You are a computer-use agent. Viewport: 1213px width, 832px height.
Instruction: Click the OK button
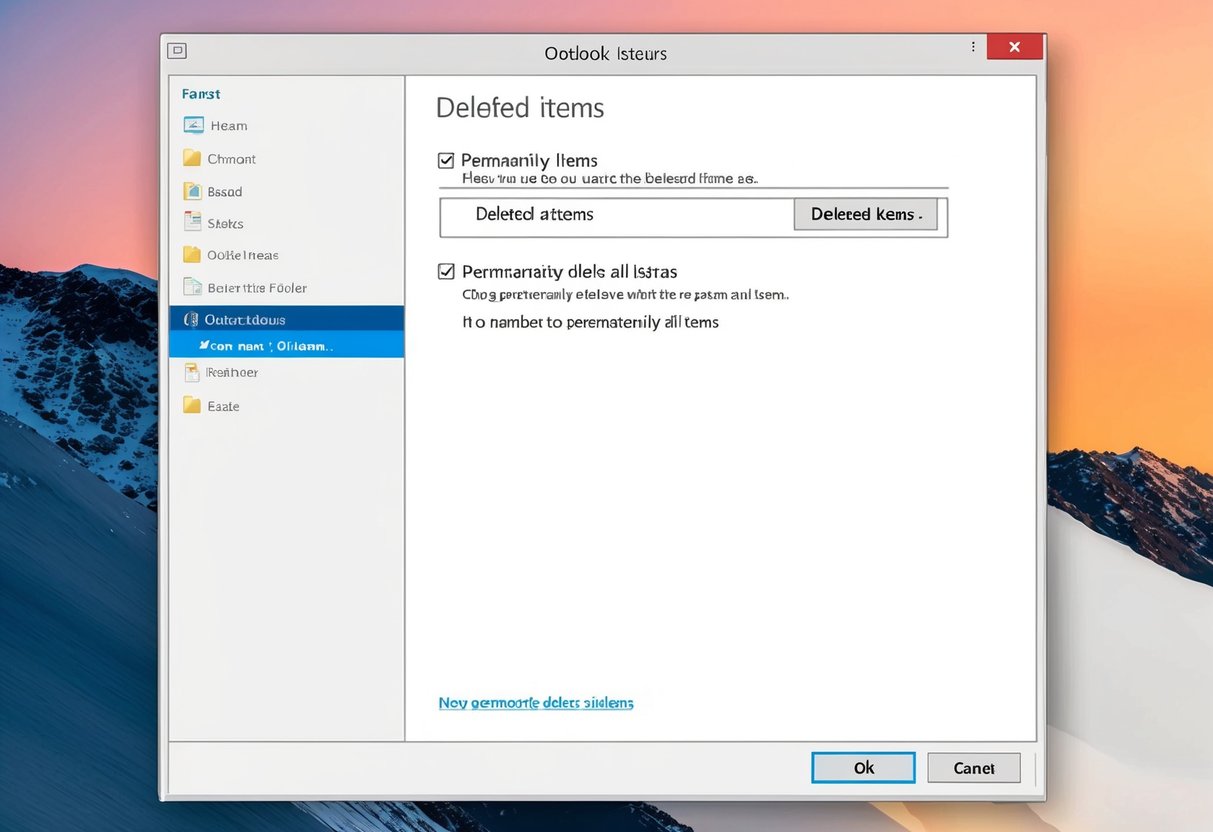pyautogui.click(x=863, y=767)
